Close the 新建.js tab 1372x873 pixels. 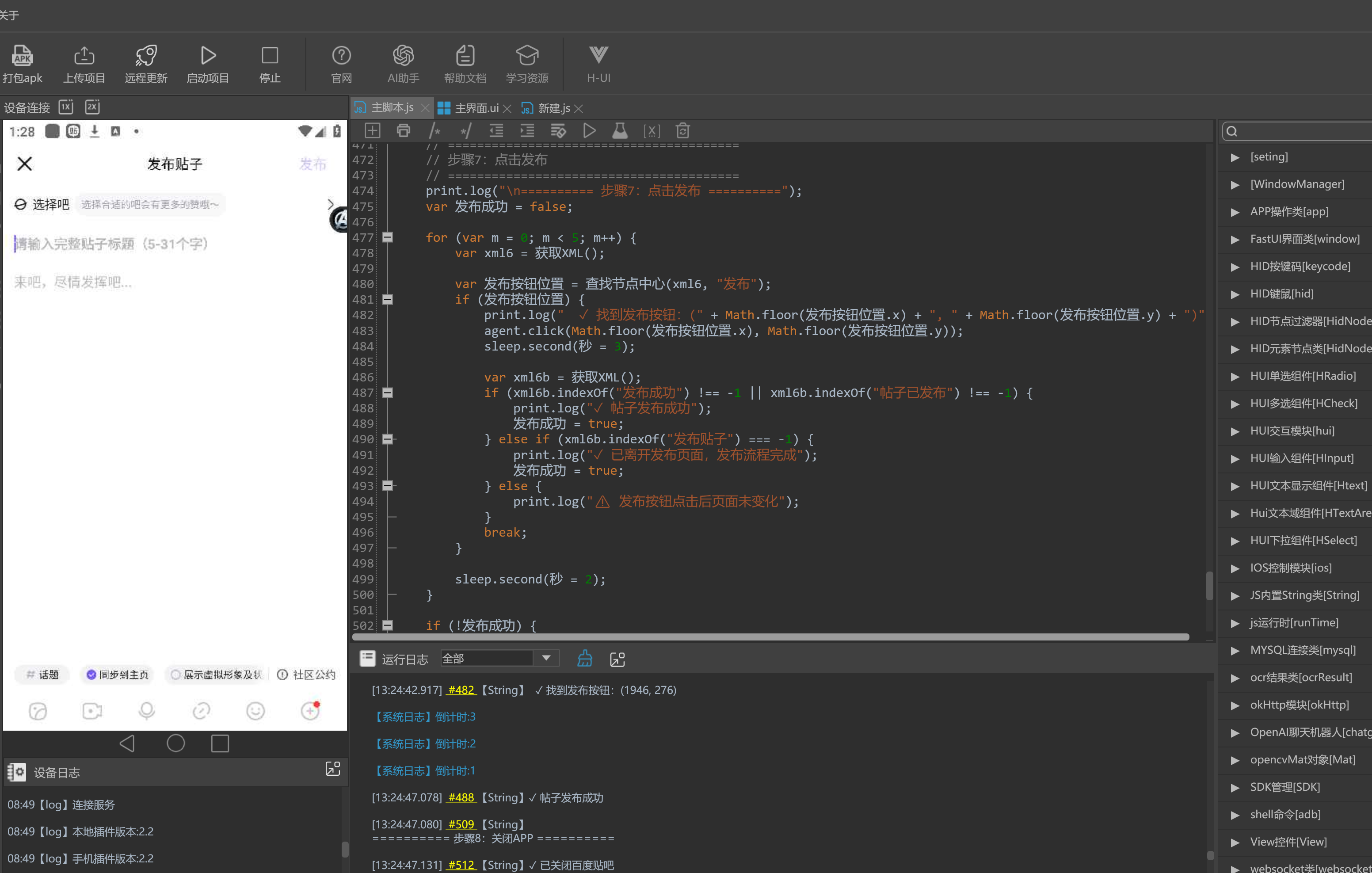[578, 108]
